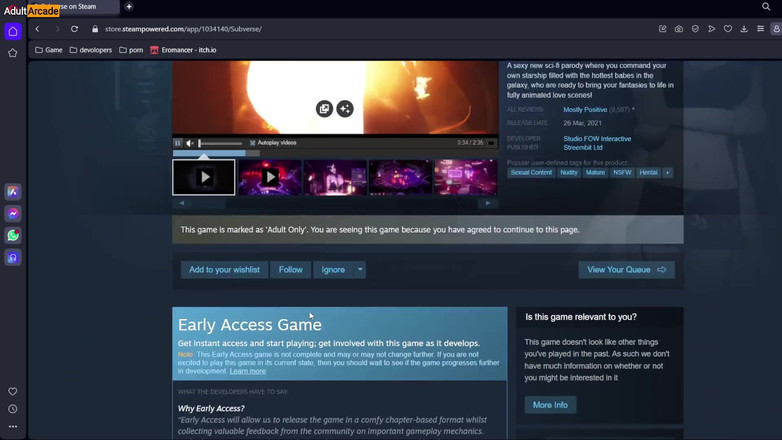
Task: Pause the trailer video
Action: [178, 143]
